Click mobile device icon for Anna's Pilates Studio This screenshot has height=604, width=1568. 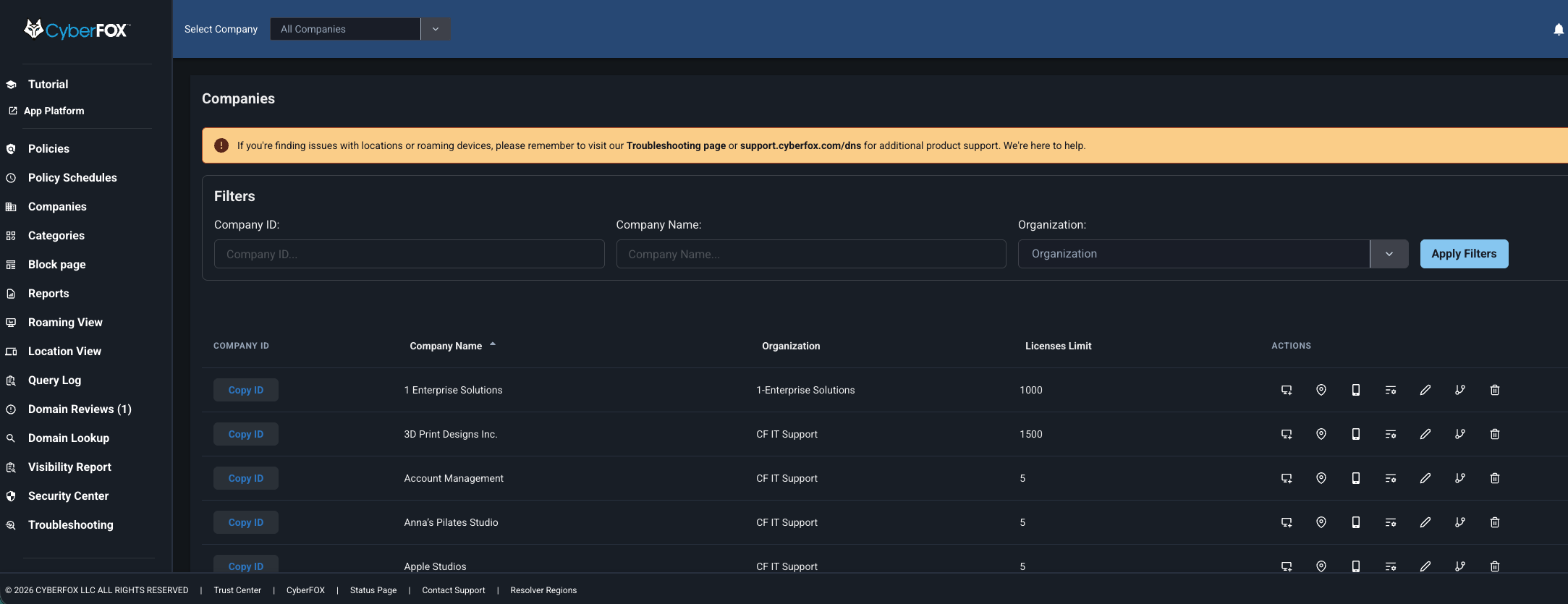pyautogui.click(x=1356, y=522)
